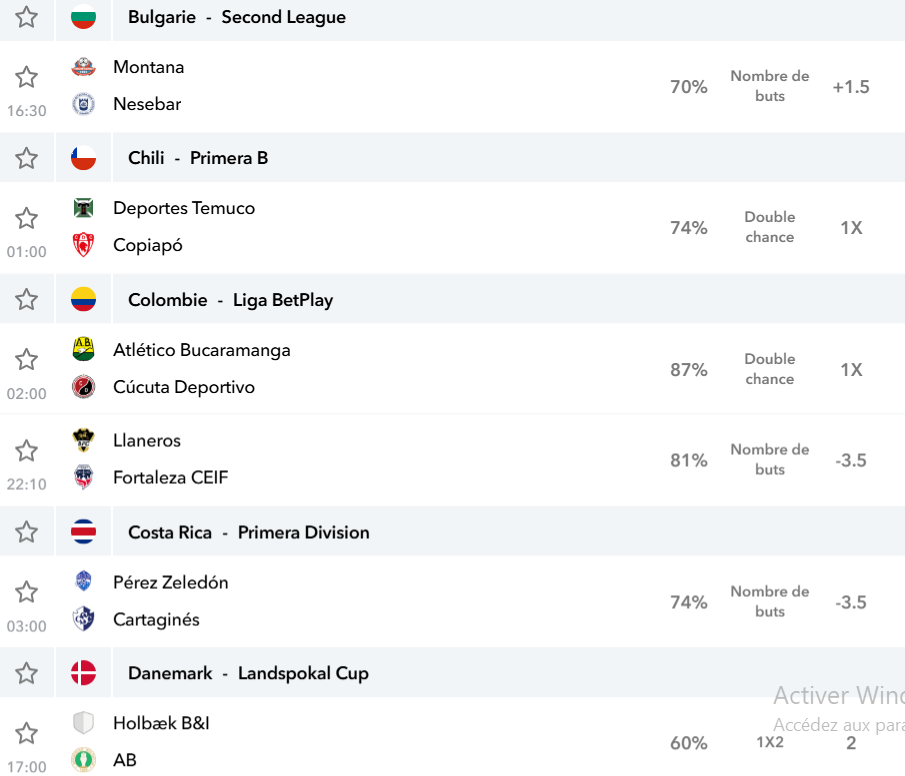The width and height of the screenshot is (905, 776).
Task: Toggle favorite star for Llaneros match
Action: [27, 450]
